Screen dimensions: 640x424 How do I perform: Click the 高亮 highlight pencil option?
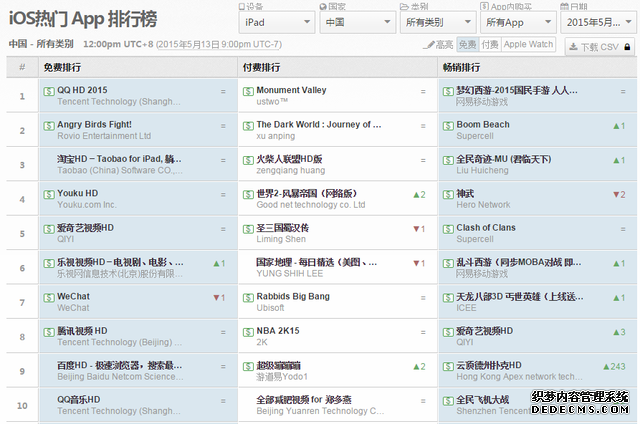coord(439,45)
